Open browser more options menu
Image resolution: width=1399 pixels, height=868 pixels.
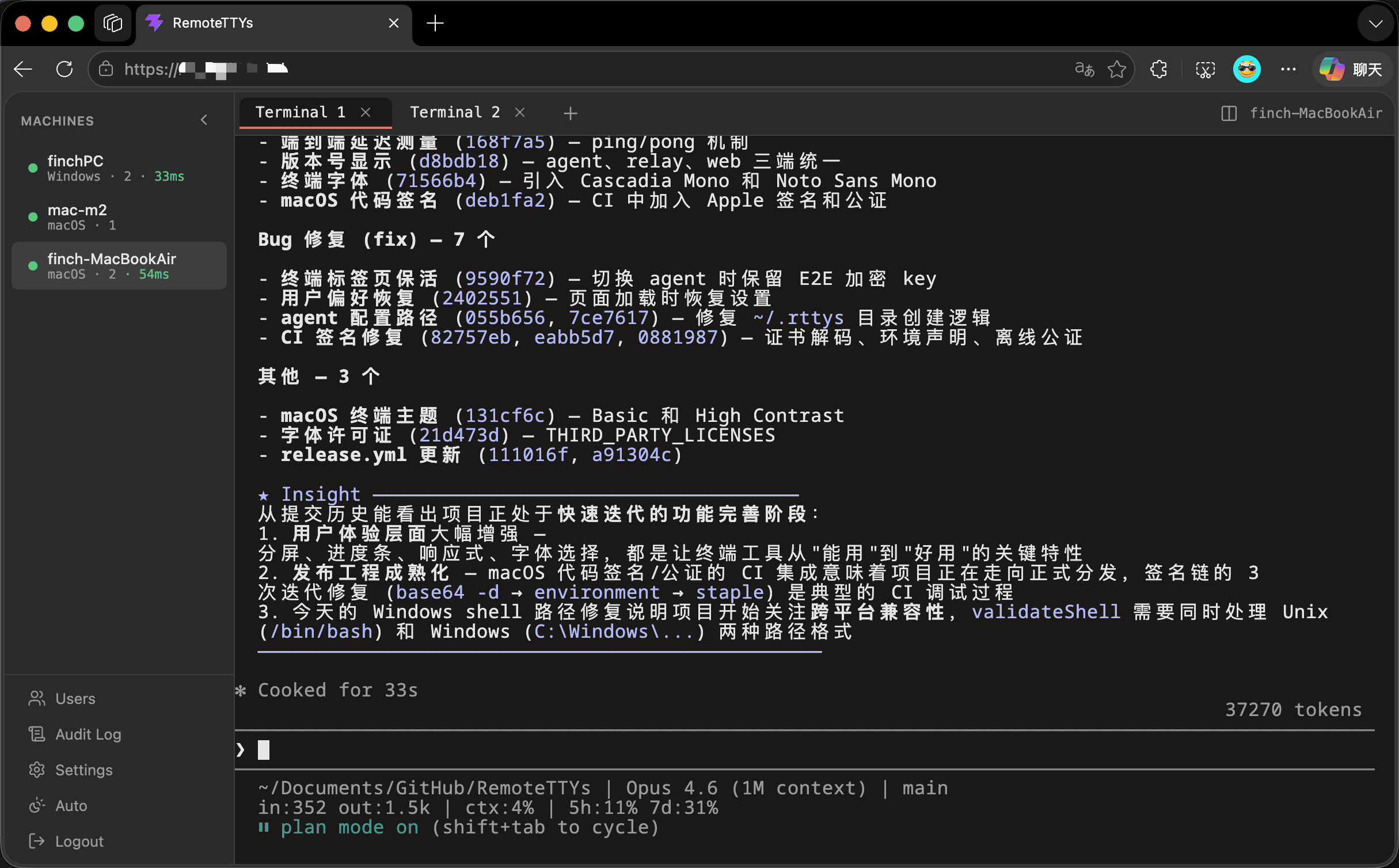click(1288, 70)
